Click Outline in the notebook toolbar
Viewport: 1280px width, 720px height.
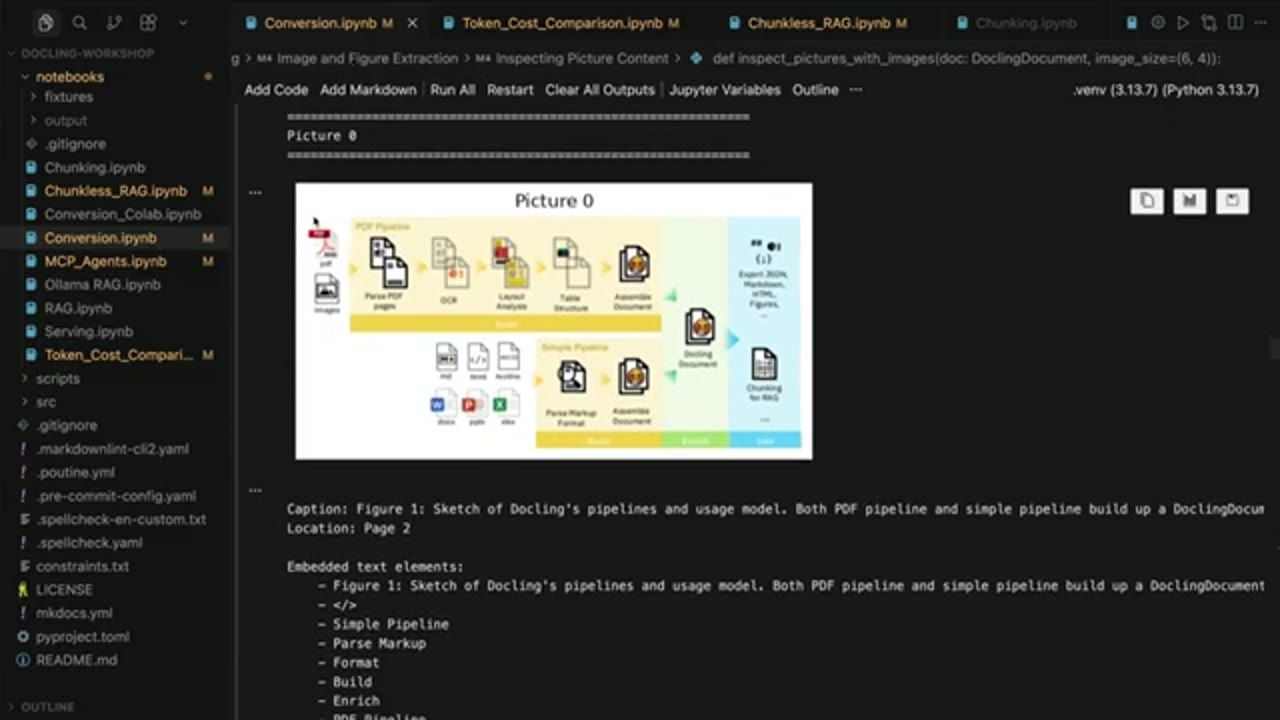tap(815, 89)
